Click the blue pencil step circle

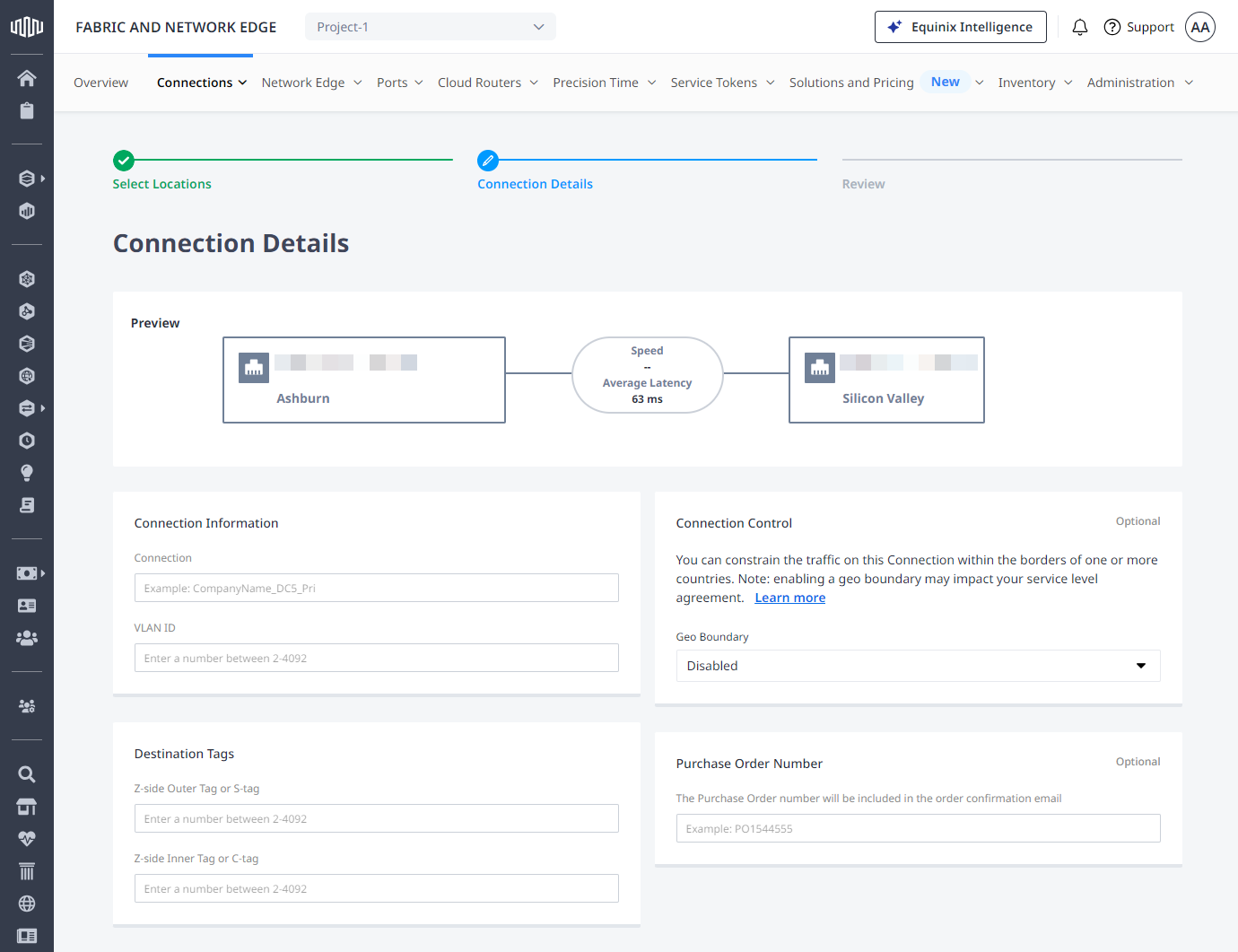(x=488, y=161)
